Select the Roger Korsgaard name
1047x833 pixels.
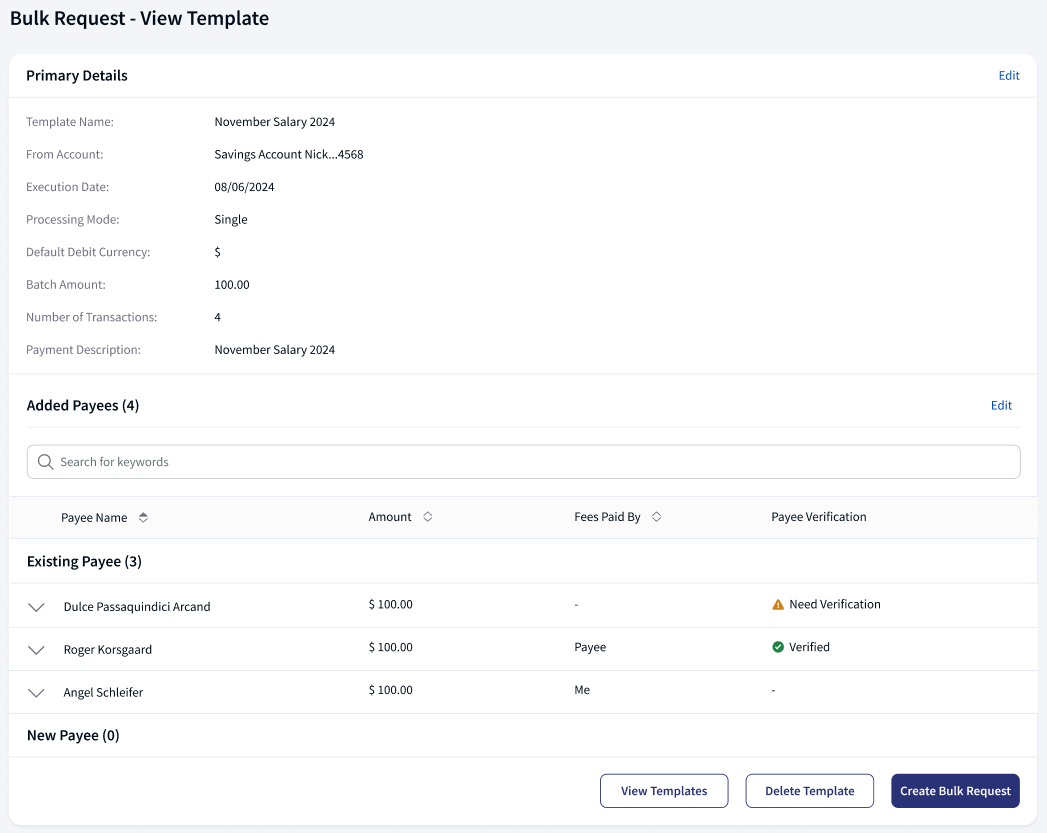[108, 649]
